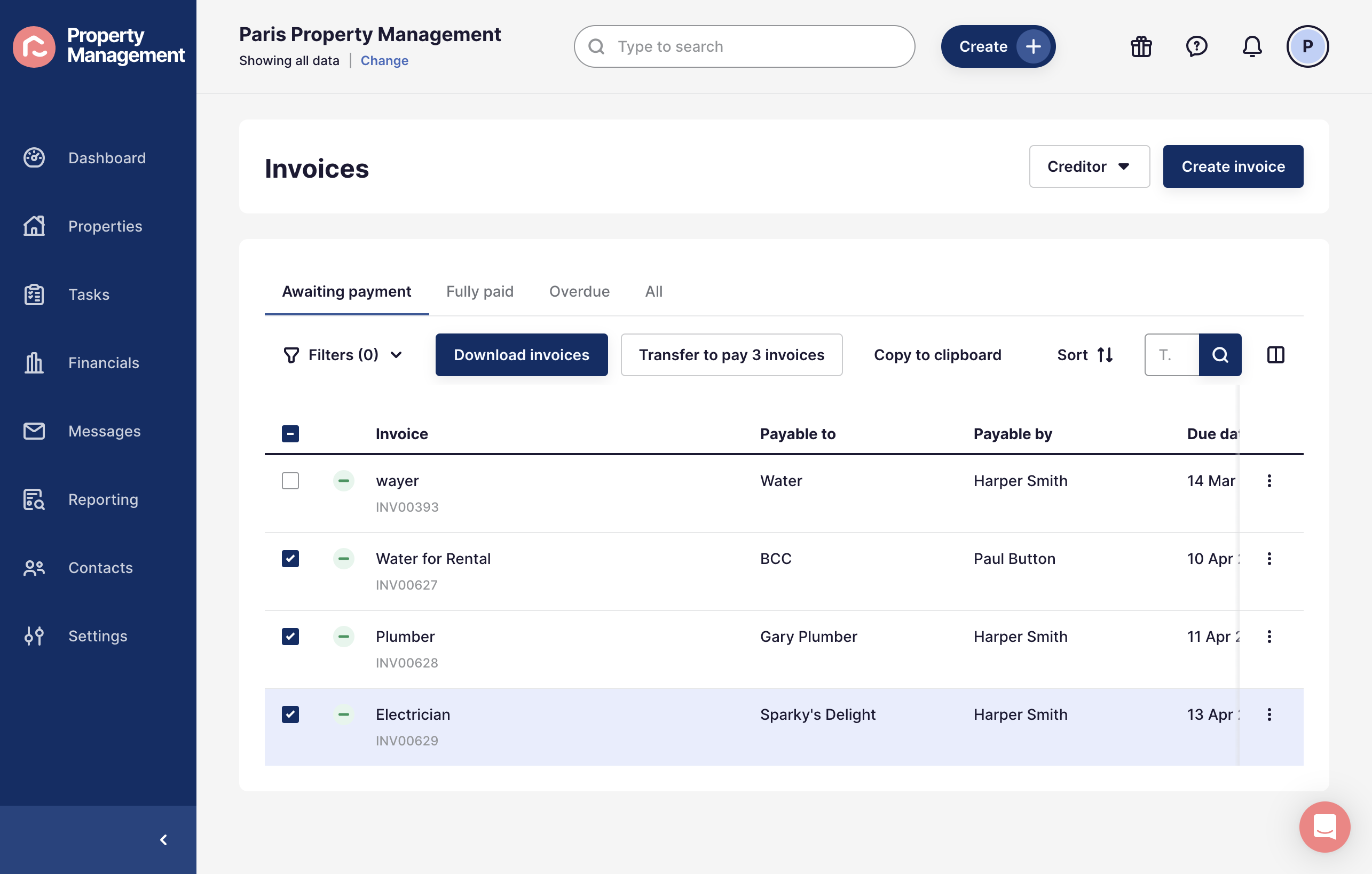1372x874 pixels.
Task: Open the Sort options
Action: [x=1085, y=355]
